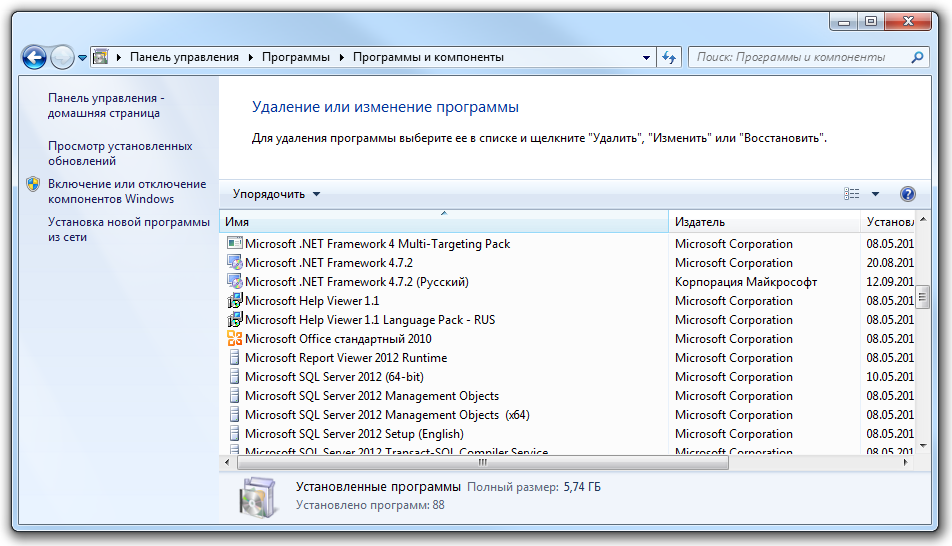The image size is (952, 546).
Task: Select 'Microsoft SQL Server 2012 (64-bit)' entry
Action: tap(335, 377)
